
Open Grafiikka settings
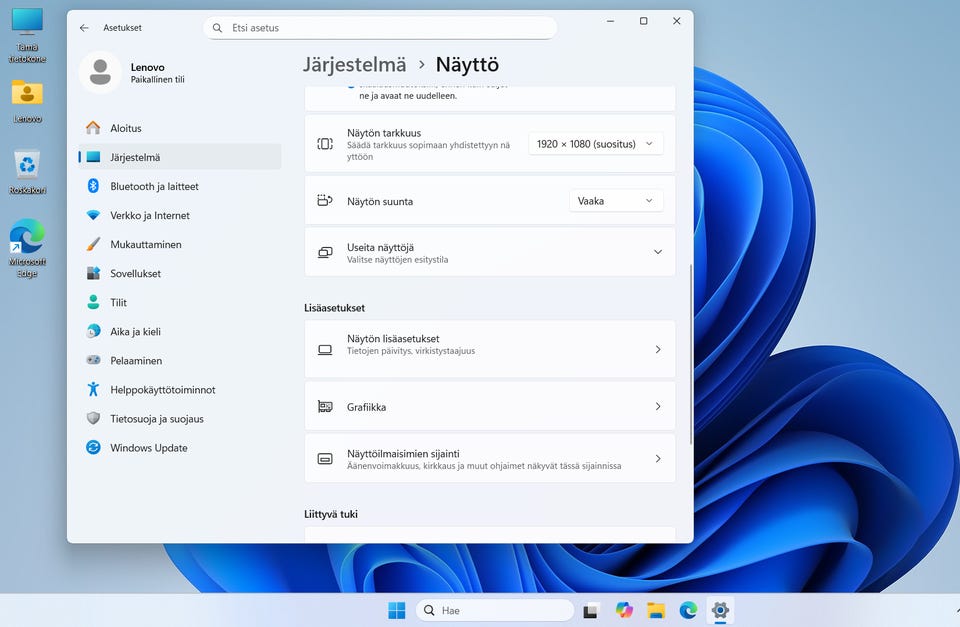tap(489, 407)
